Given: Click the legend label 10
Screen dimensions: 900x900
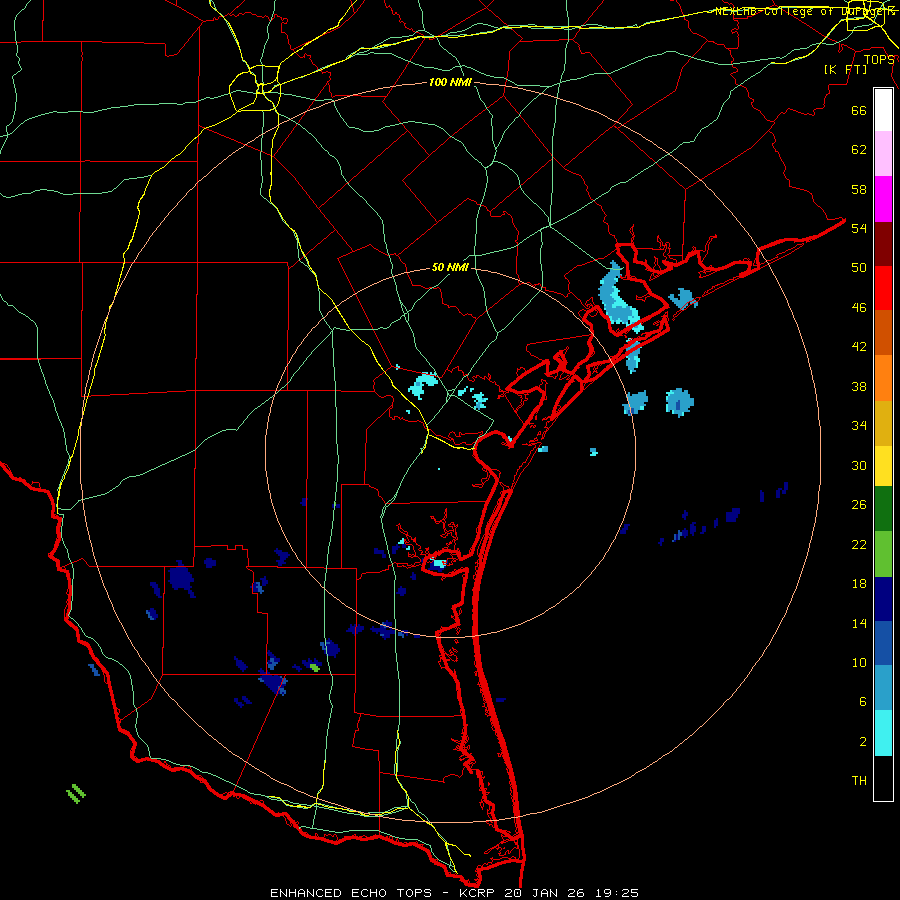Looking at the screenshot, I should pyautogui.click(x=859, y=662).
